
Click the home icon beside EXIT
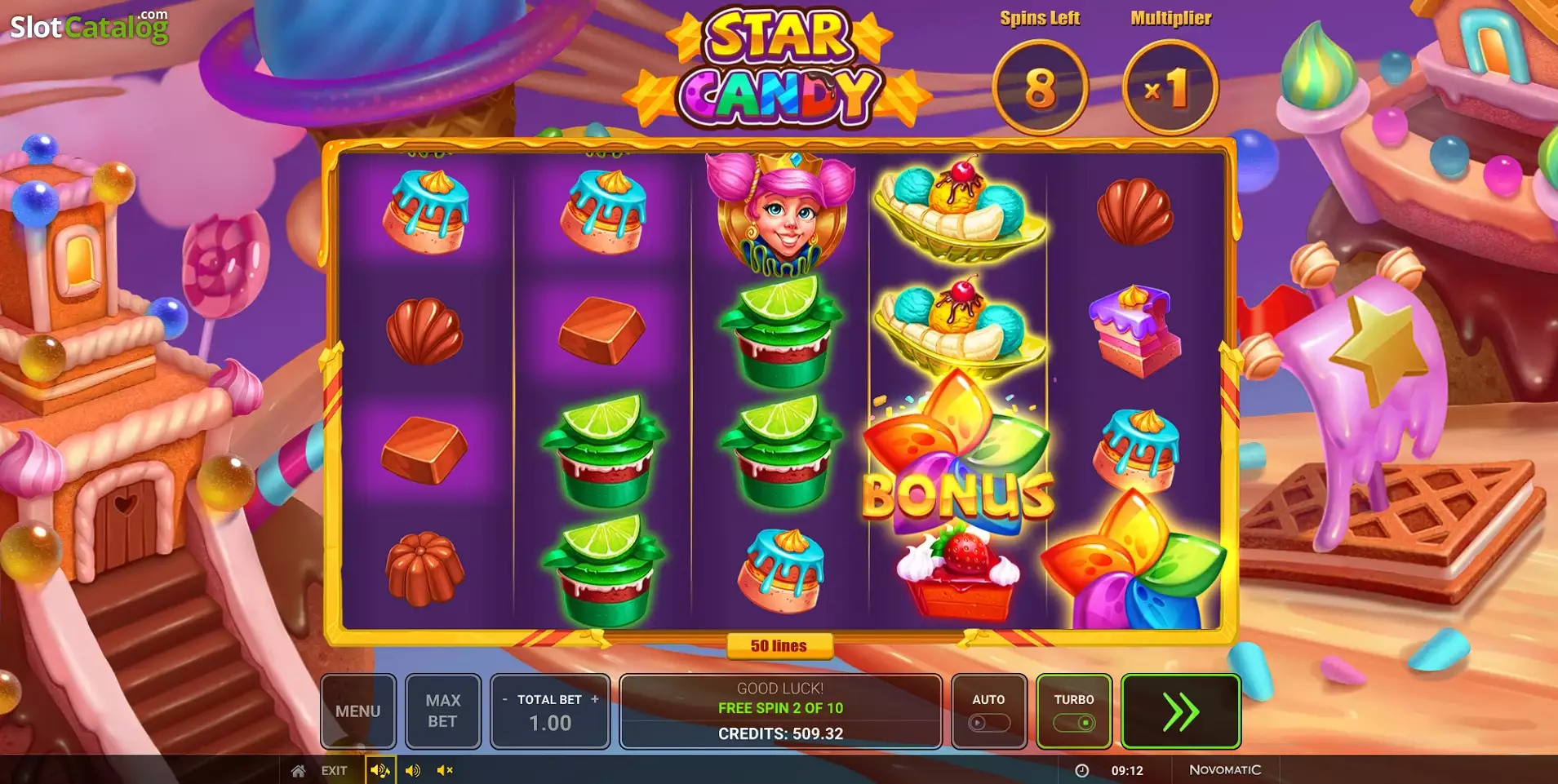[299, 770]
